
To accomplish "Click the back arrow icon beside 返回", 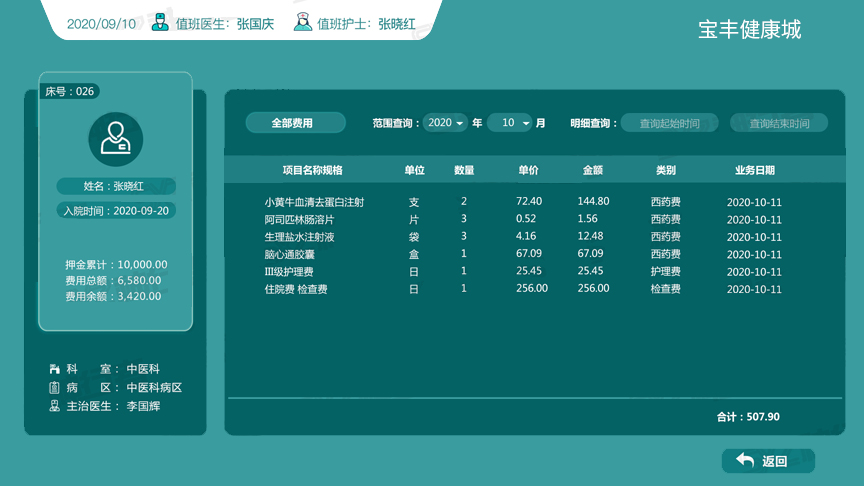I will point(744,460).
